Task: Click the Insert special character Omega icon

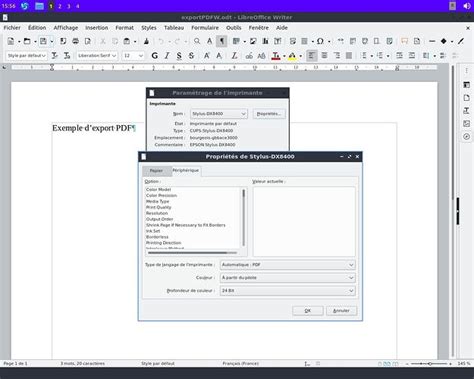Action: coord(320,41)
